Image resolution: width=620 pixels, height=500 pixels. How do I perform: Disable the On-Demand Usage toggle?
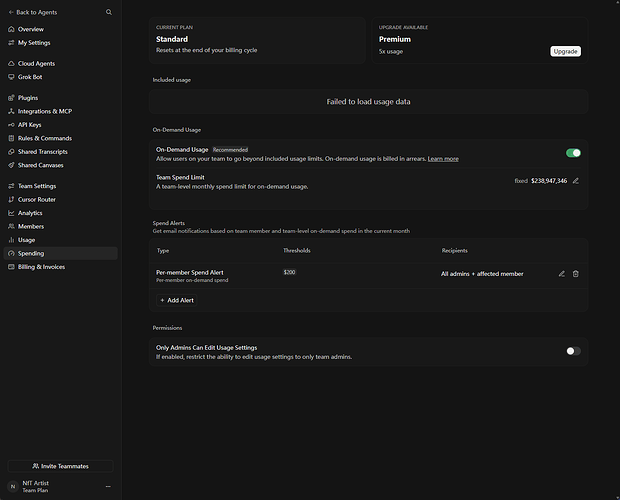point(573,153)
